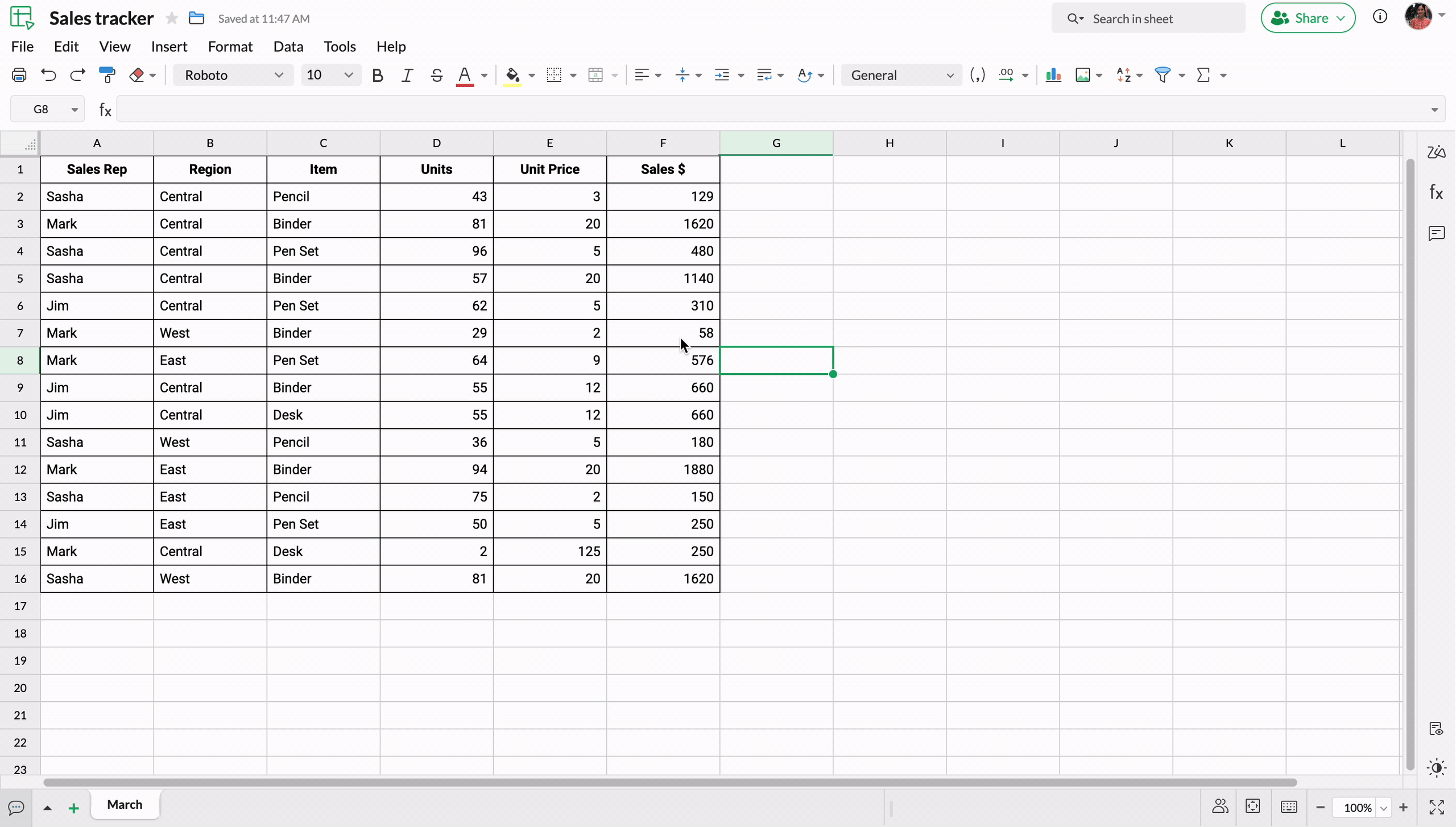Screen dimensions: 1456x827
Task: Open the comments panel icon on right sidebar
Action: tap(1436, 233)
